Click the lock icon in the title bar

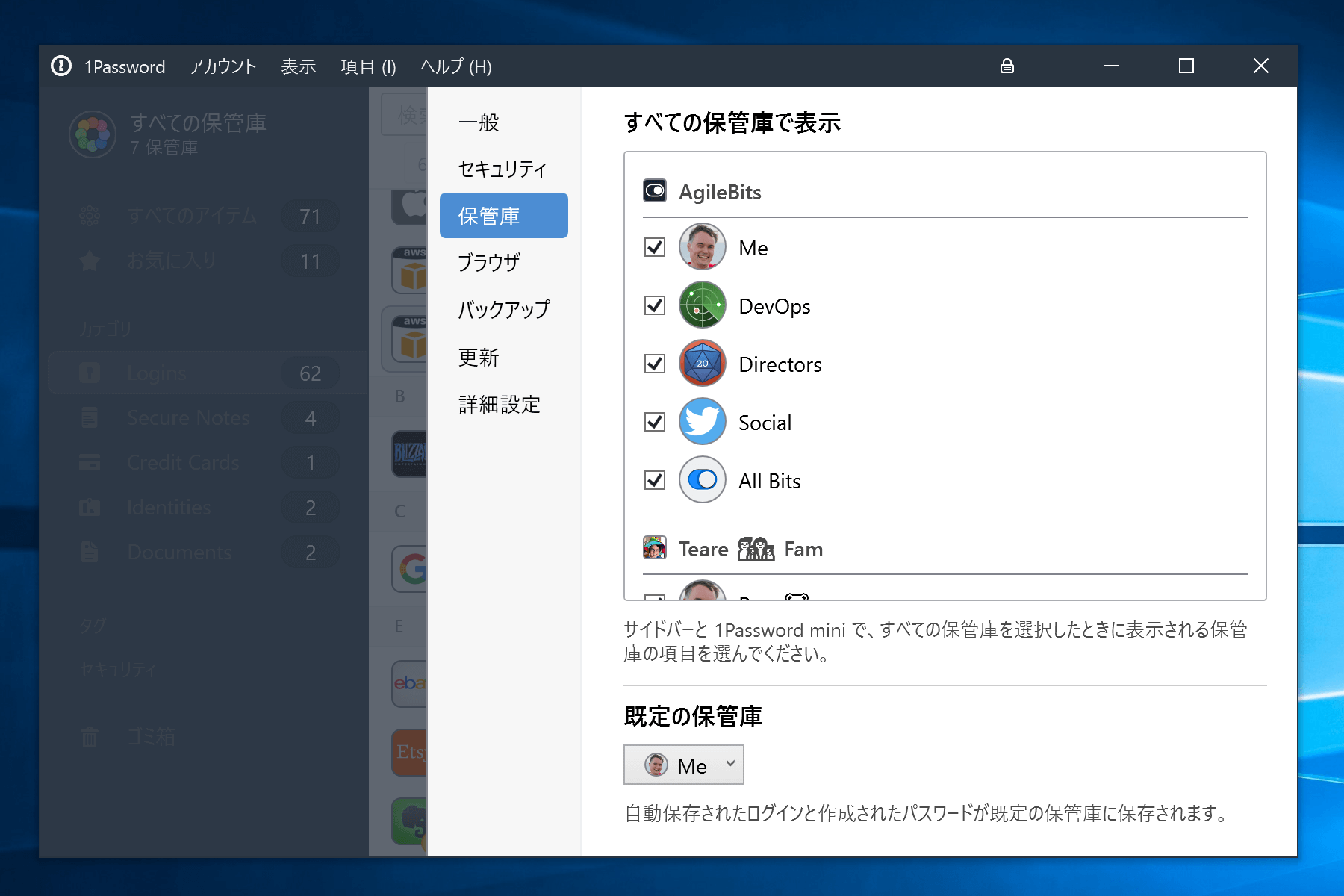point(1007,66)
